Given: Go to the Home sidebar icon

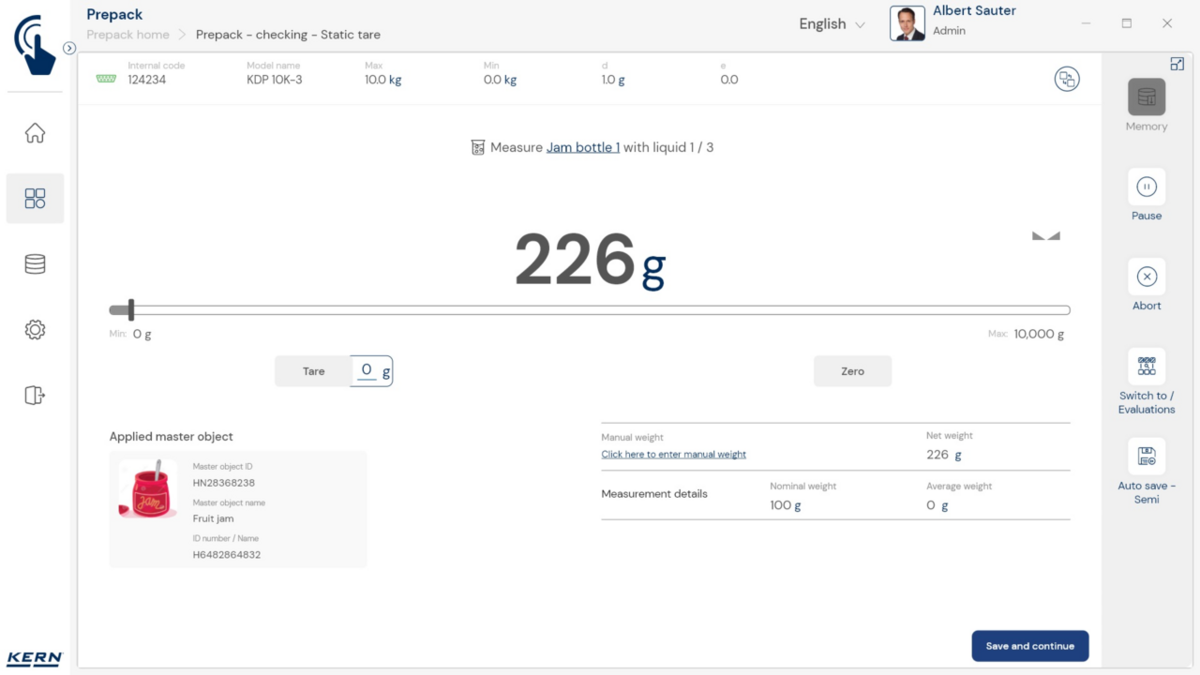Looking at the screenshot, I should click(35, 133).
